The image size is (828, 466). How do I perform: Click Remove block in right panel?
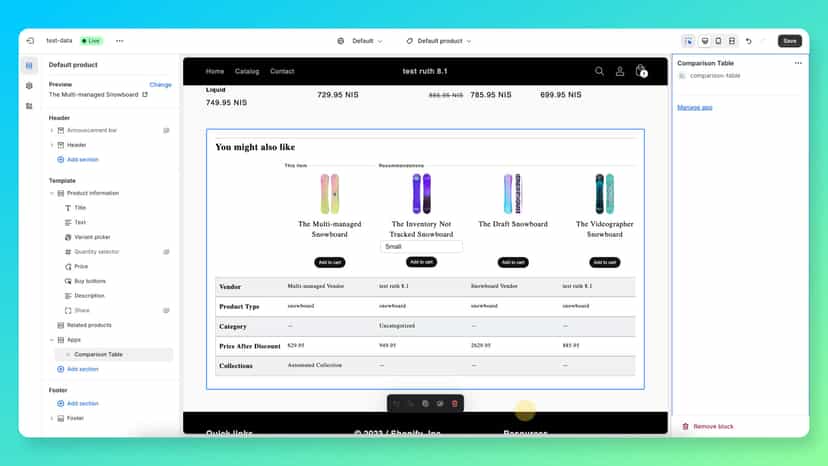pyautogui.click(x=708, y=426)
